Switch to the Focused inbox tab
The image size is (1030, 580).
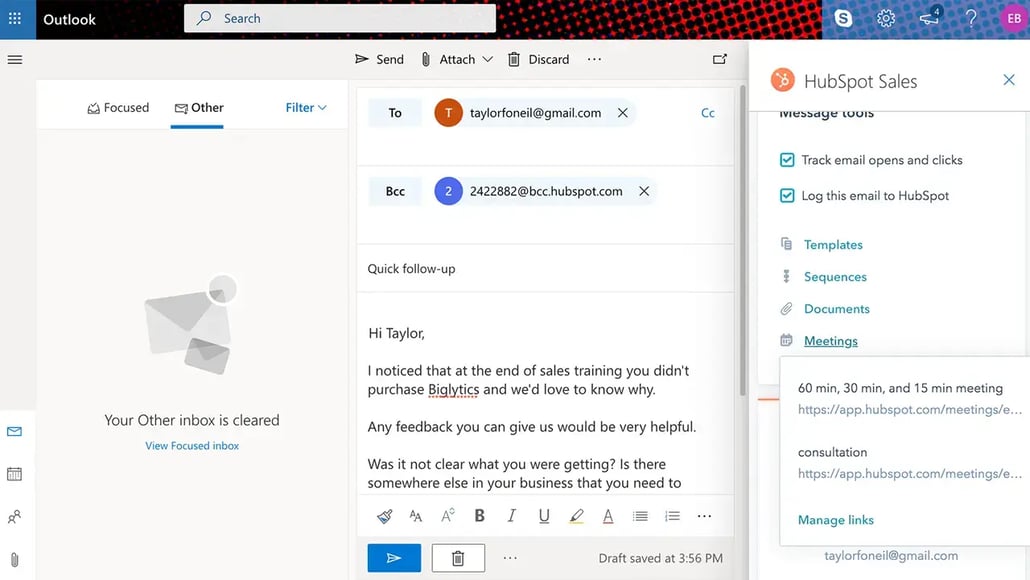point(118,108)
